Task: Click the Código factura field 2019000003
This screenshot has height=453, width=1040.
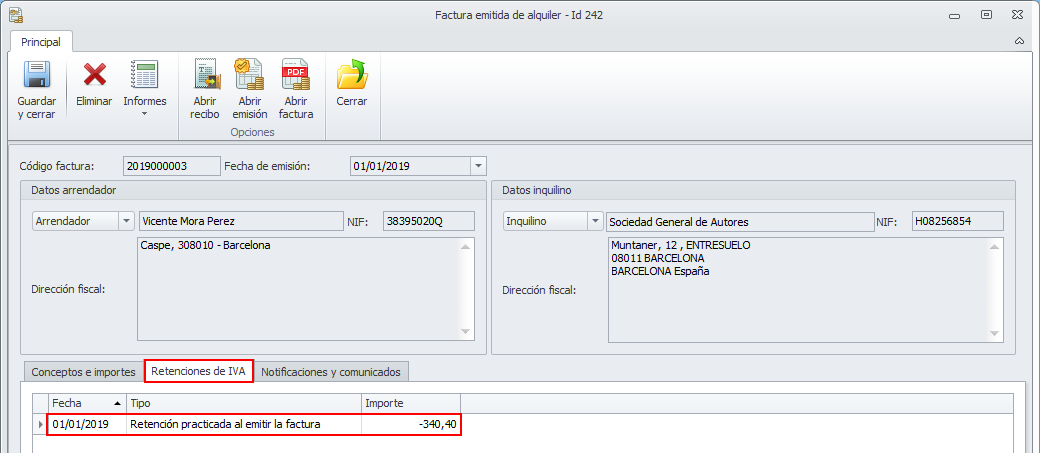Action: tap(172, 166)
